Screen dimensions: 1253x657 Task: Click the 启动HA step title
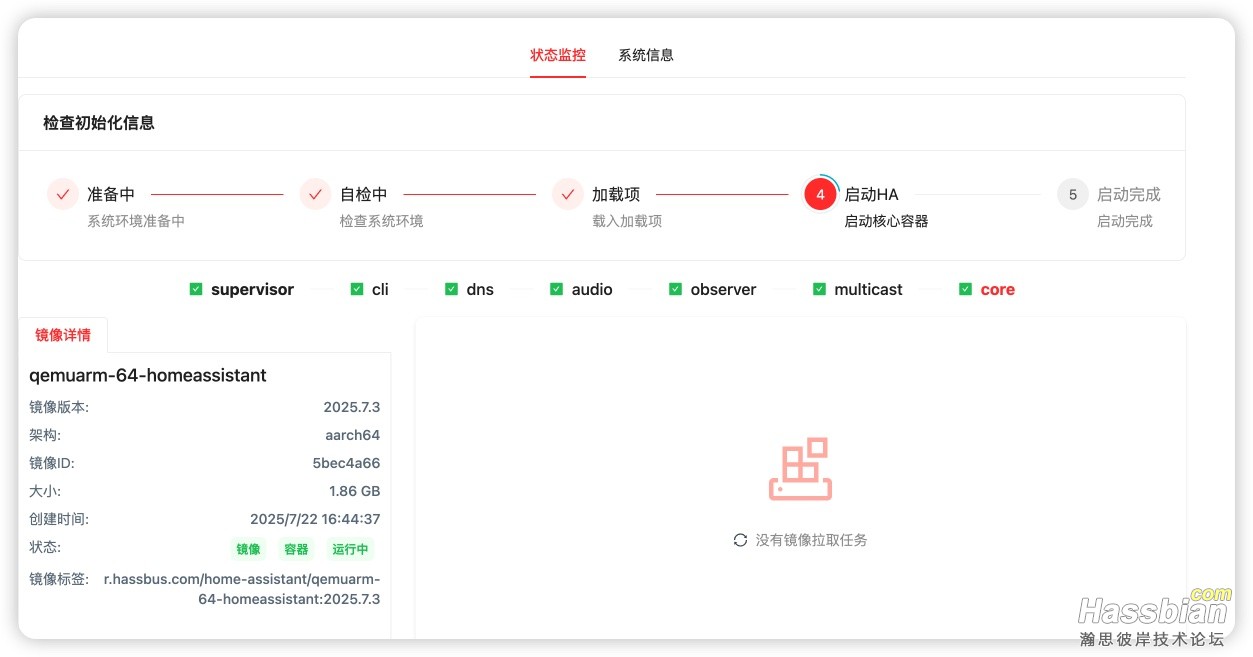pyautogui.click(x=872, y=194)
